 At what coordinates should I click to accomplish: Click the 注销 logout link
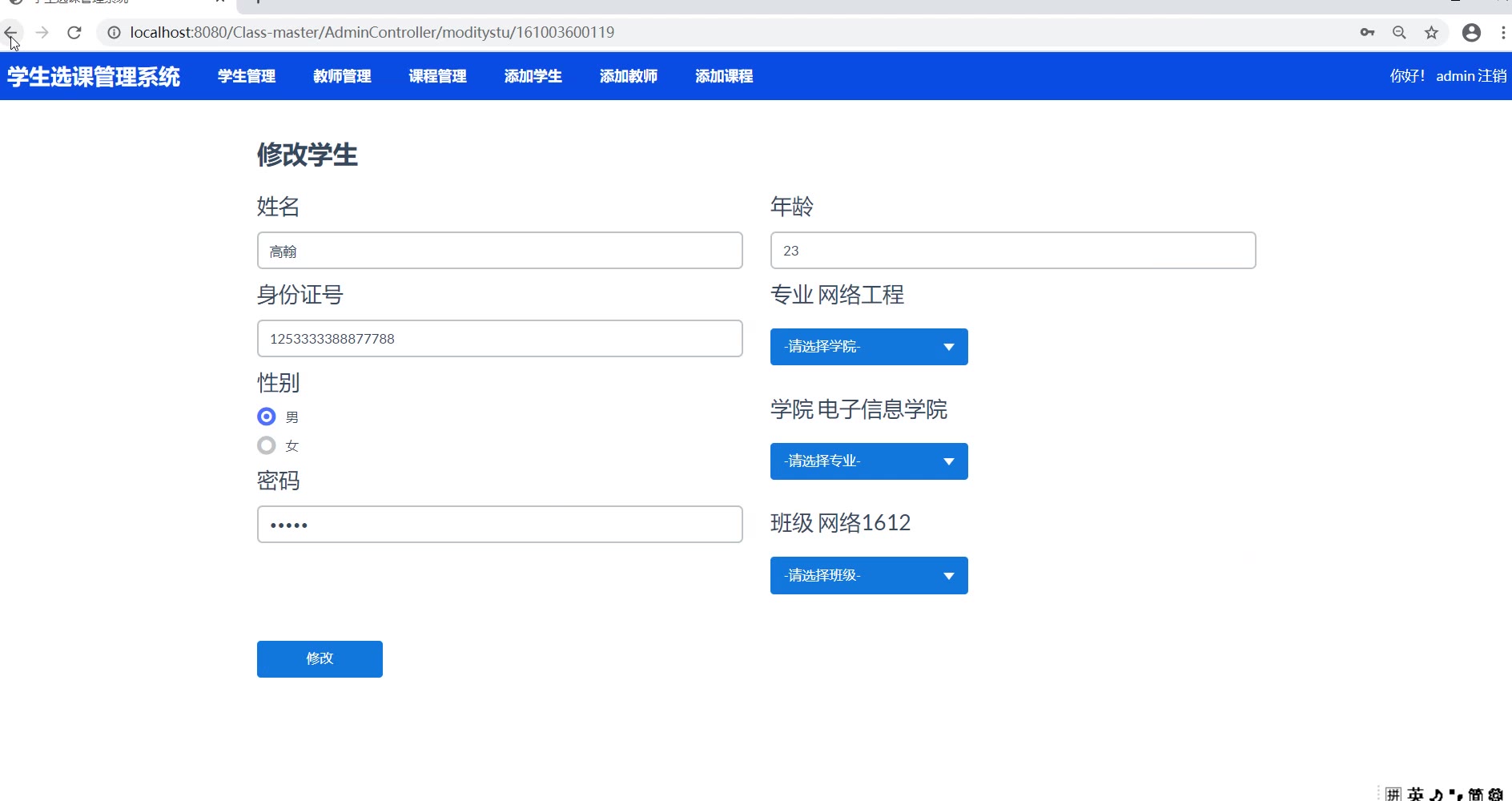click(x=1493, y=76)
